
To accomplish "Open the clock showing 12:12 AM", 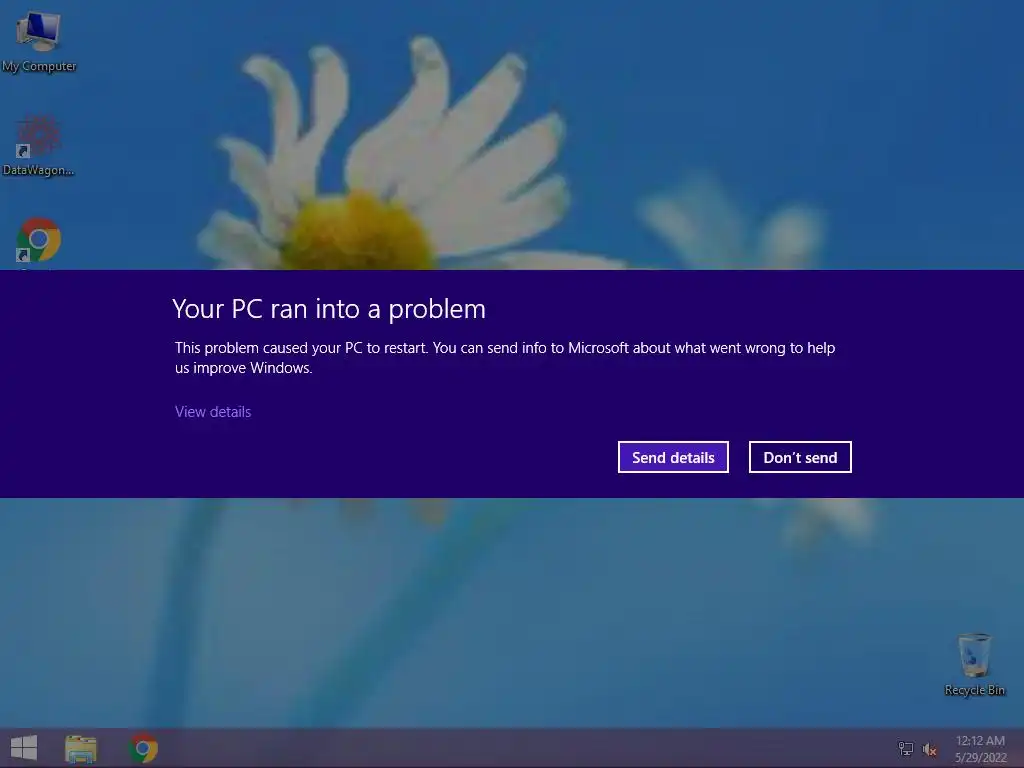I will coord(980,748).
